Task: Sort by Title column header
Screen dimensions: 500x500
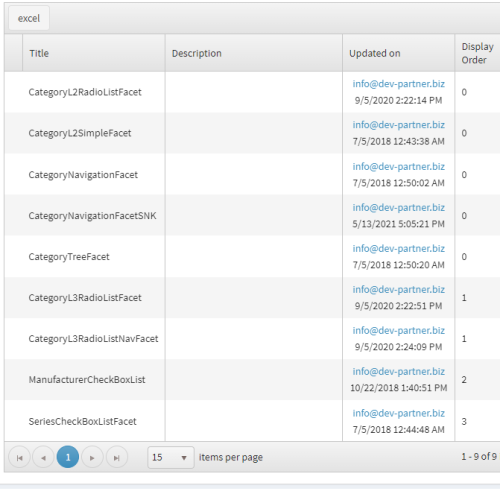Action: pos(39,53)
